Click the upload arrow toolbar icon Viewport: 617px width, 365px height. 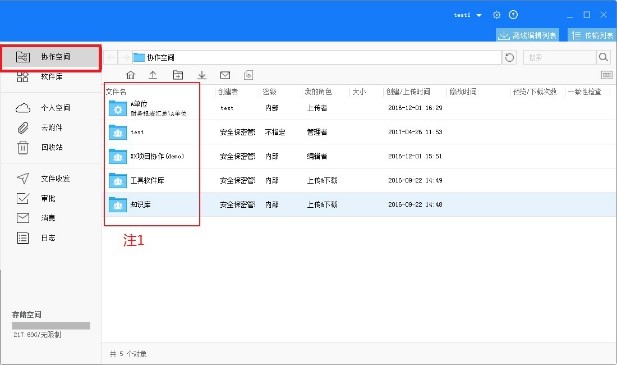153,75
